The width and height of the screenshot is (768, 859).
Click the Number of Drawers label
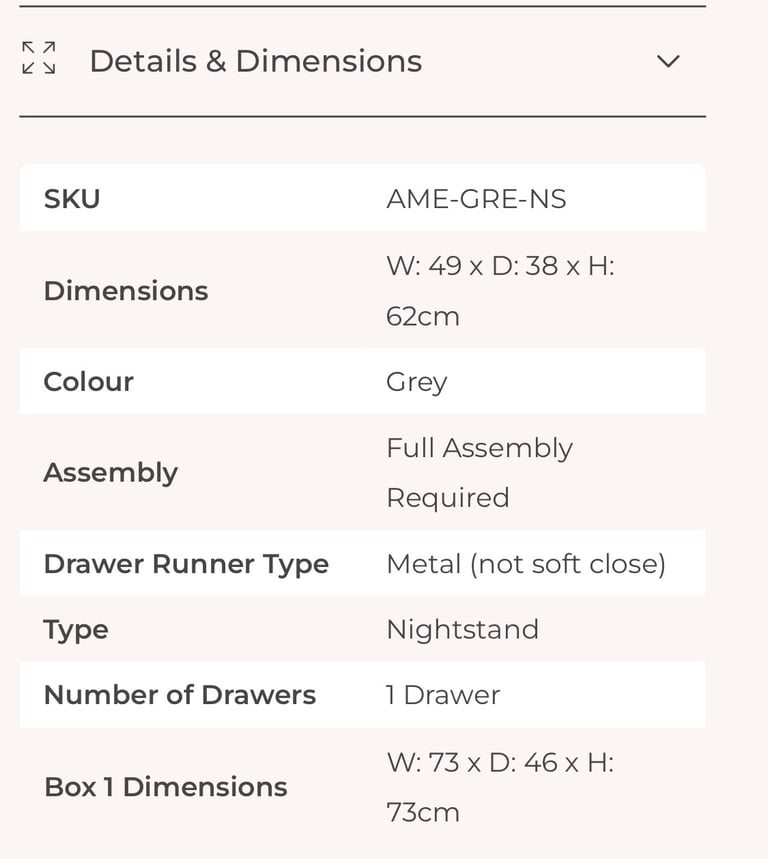coord(180,695)
